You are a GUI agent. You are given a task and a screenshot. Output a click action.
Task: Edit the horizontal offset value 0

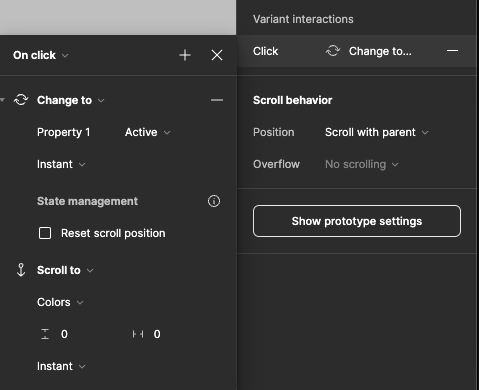point(157,334)
